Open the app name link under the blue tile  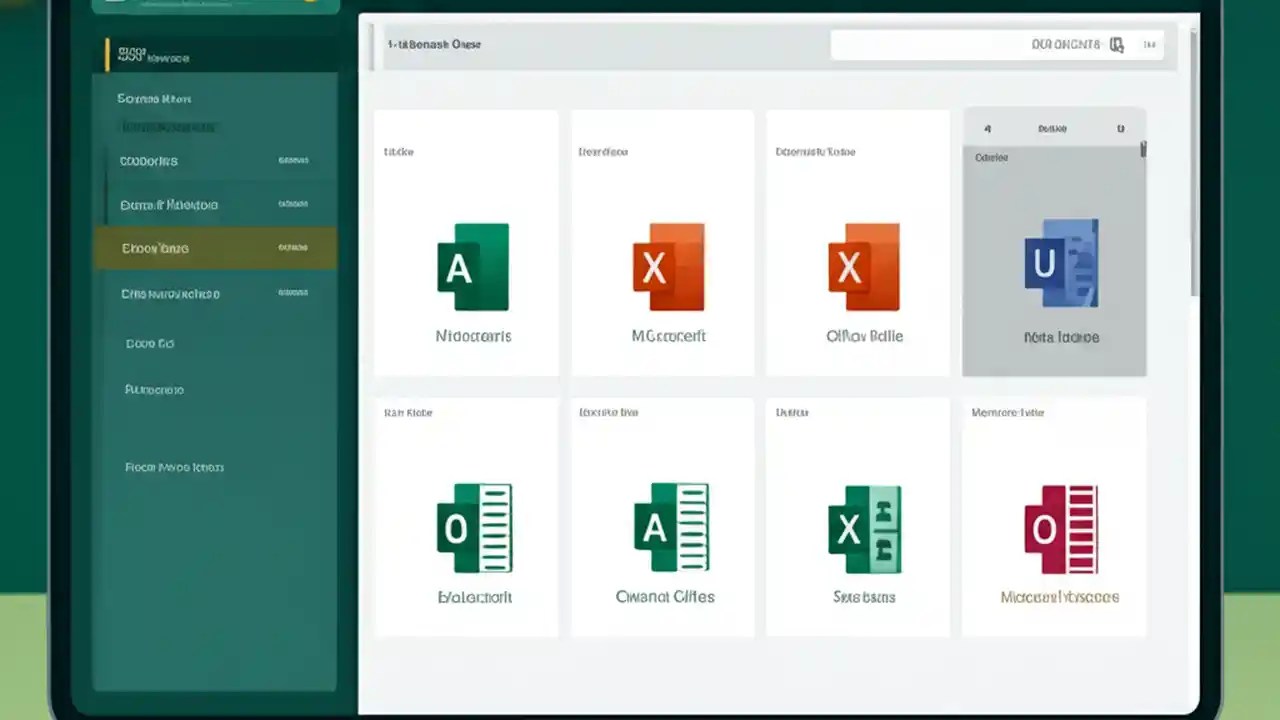click(1061, 337)
